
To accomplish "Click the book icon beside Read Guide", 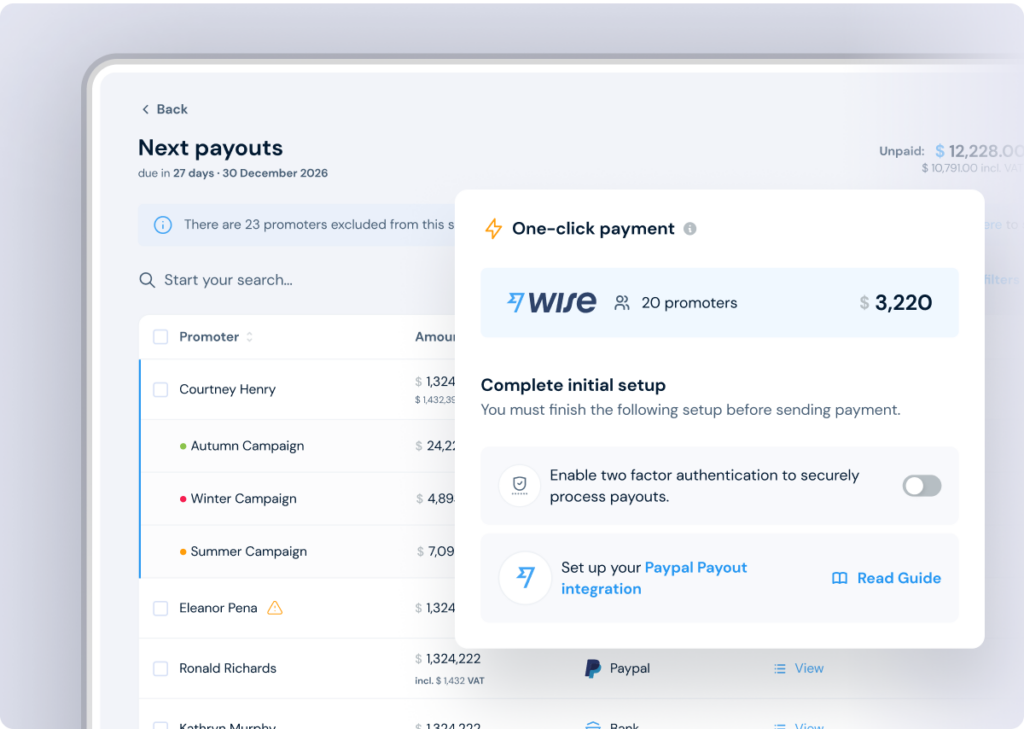I will (x=840, y=578).
